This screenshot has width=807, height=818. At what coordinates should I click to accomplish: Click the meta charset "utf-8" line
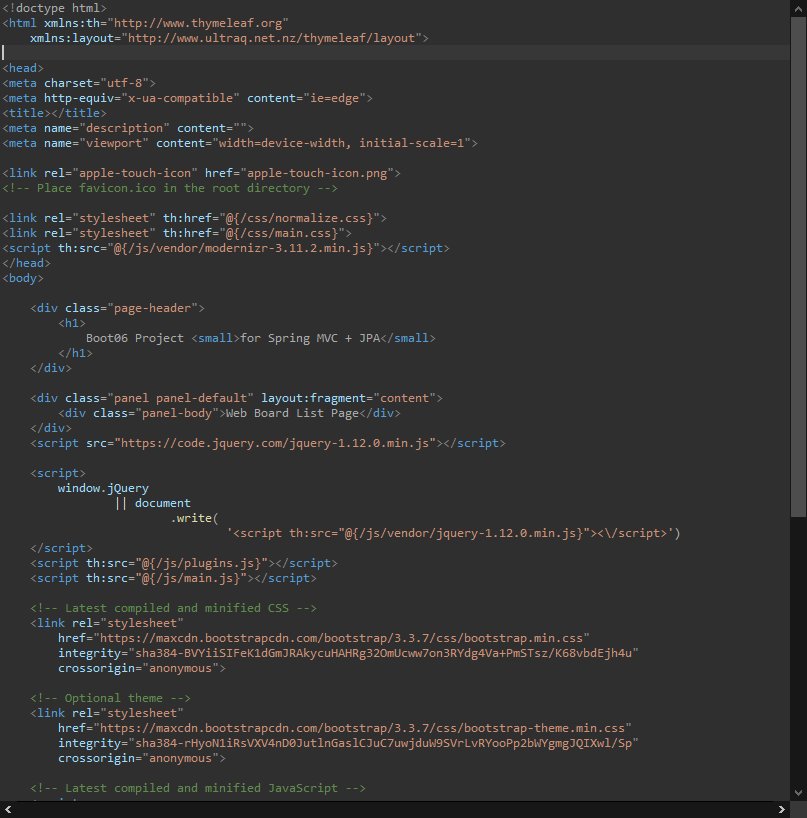79,83
